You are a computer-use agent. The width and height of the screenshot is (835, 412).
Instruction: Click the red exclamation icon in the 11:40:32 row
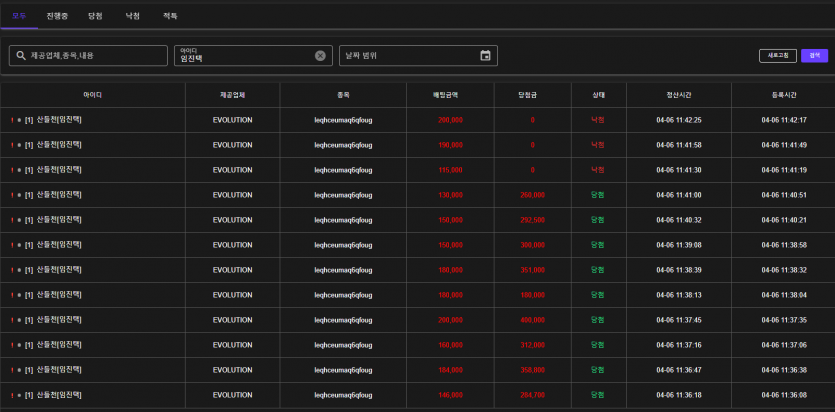tap(12, 220)
